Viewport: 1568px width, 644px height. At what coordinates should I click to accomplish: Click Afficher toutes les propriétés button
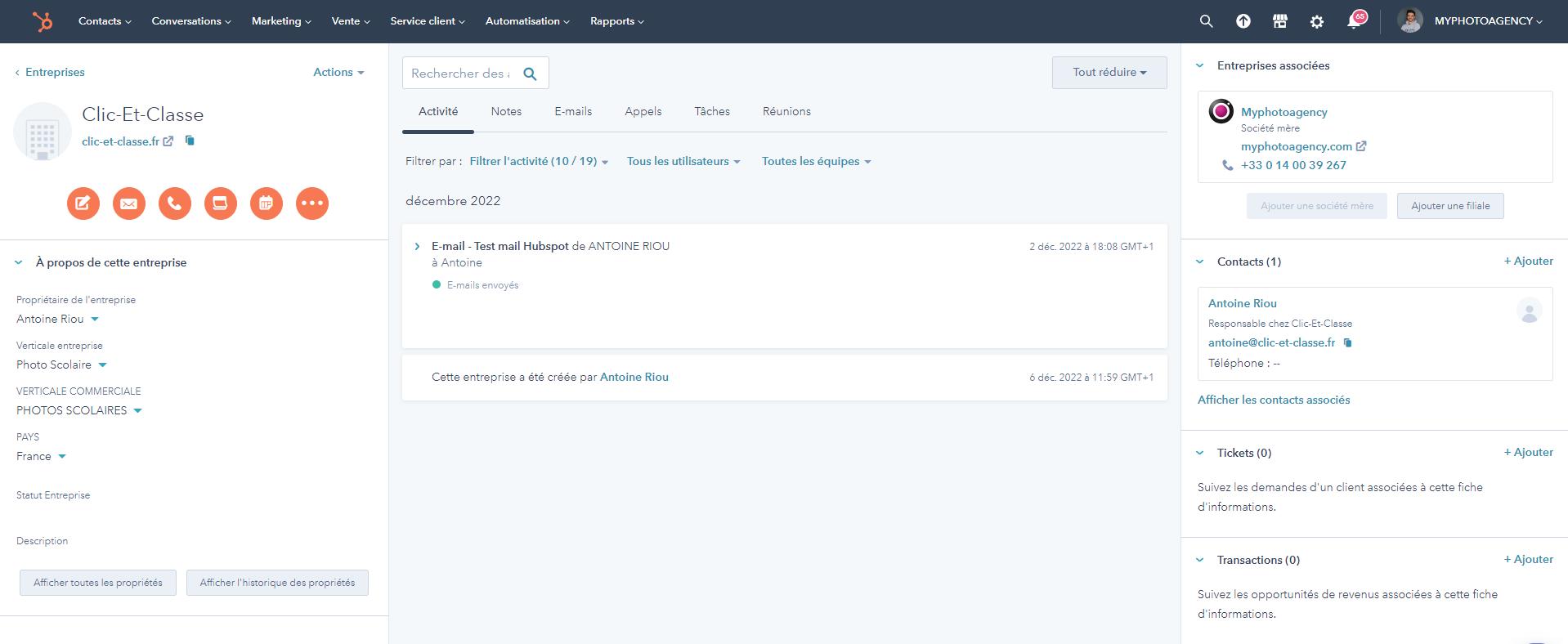[98, 583]
